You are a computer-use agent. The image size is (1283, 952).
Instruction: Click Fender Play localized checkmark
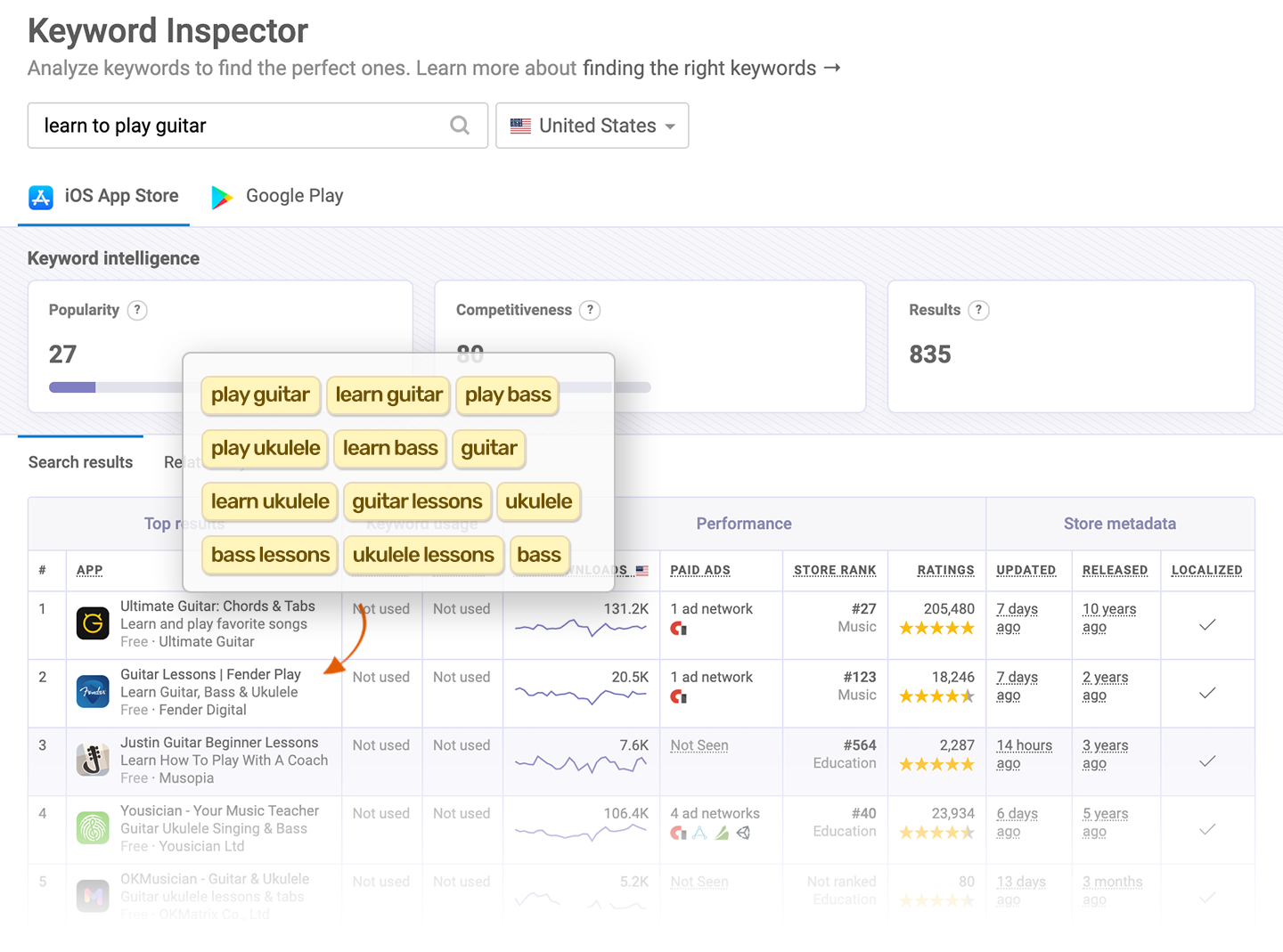(1207, 693)
